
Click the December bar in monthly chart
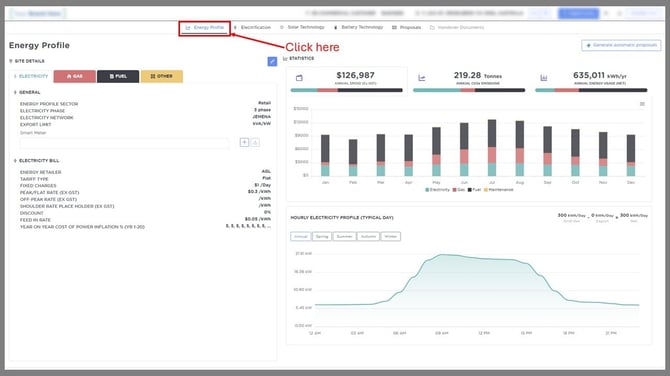(x=631, y=156)
